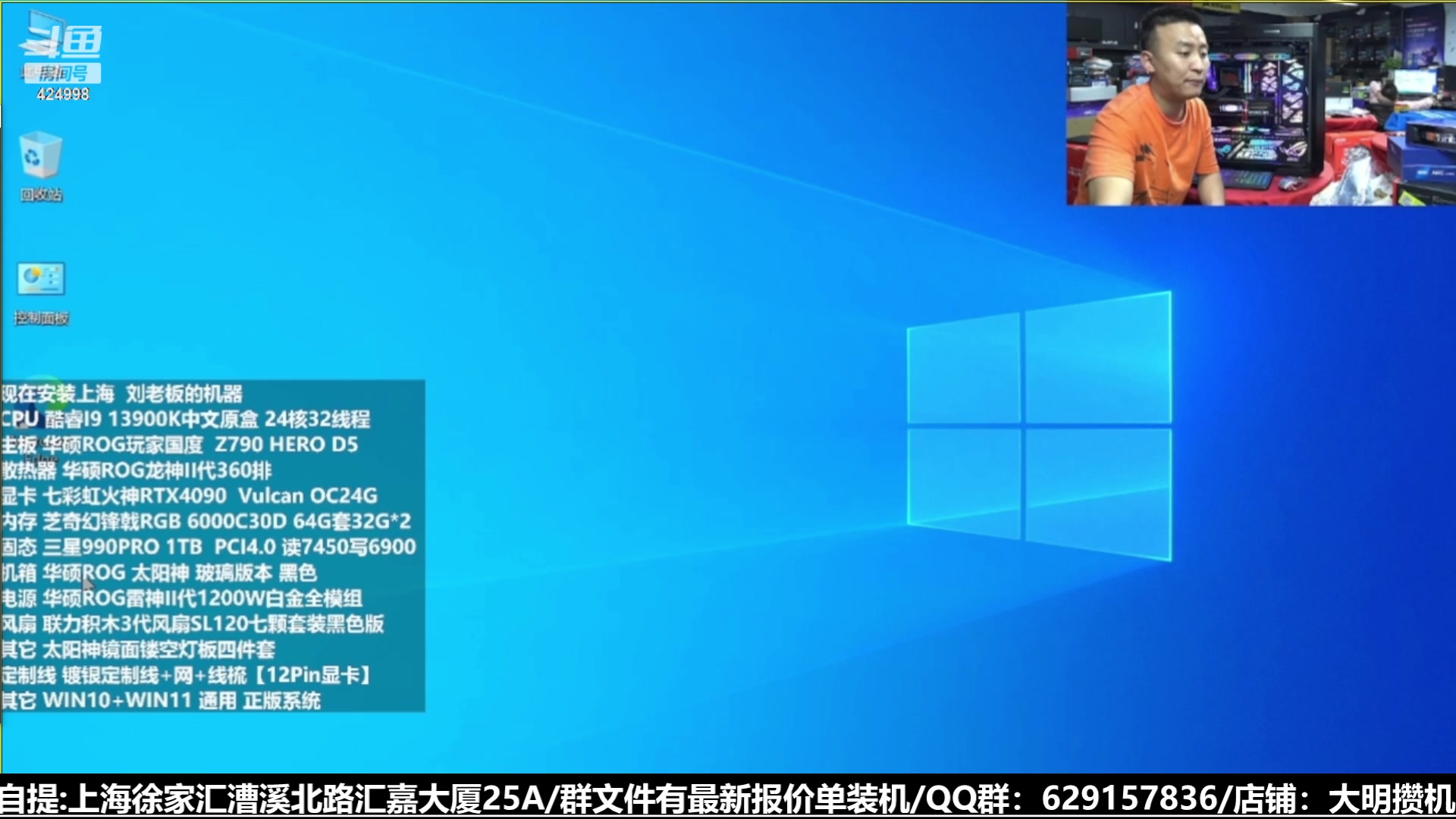This screenshot has width=1456, height=819.
Task: Click the room number '424998'
Action: tap(63, 94)
